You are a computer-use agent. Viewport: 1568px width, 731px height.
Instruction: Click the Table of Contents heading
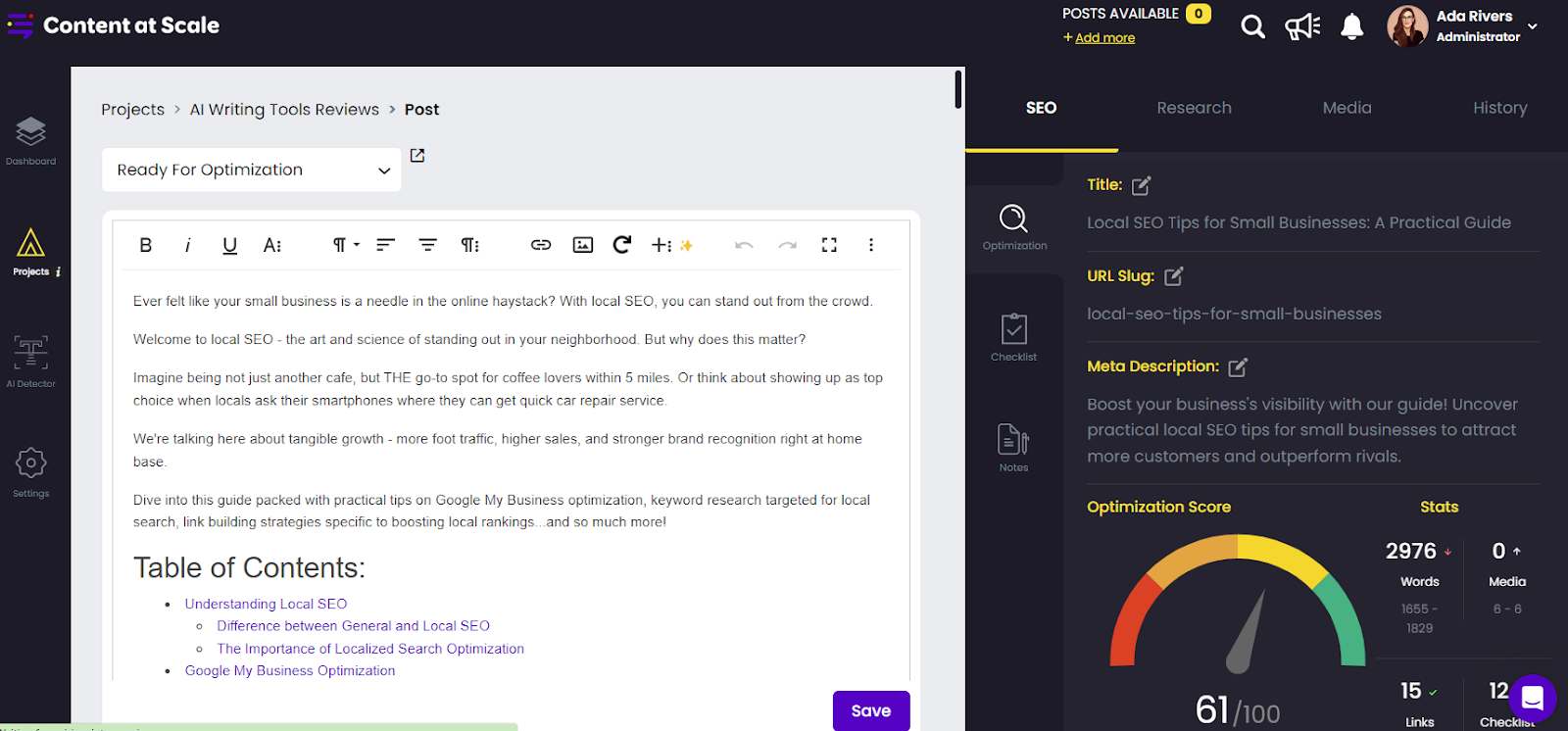pos(249,568)
